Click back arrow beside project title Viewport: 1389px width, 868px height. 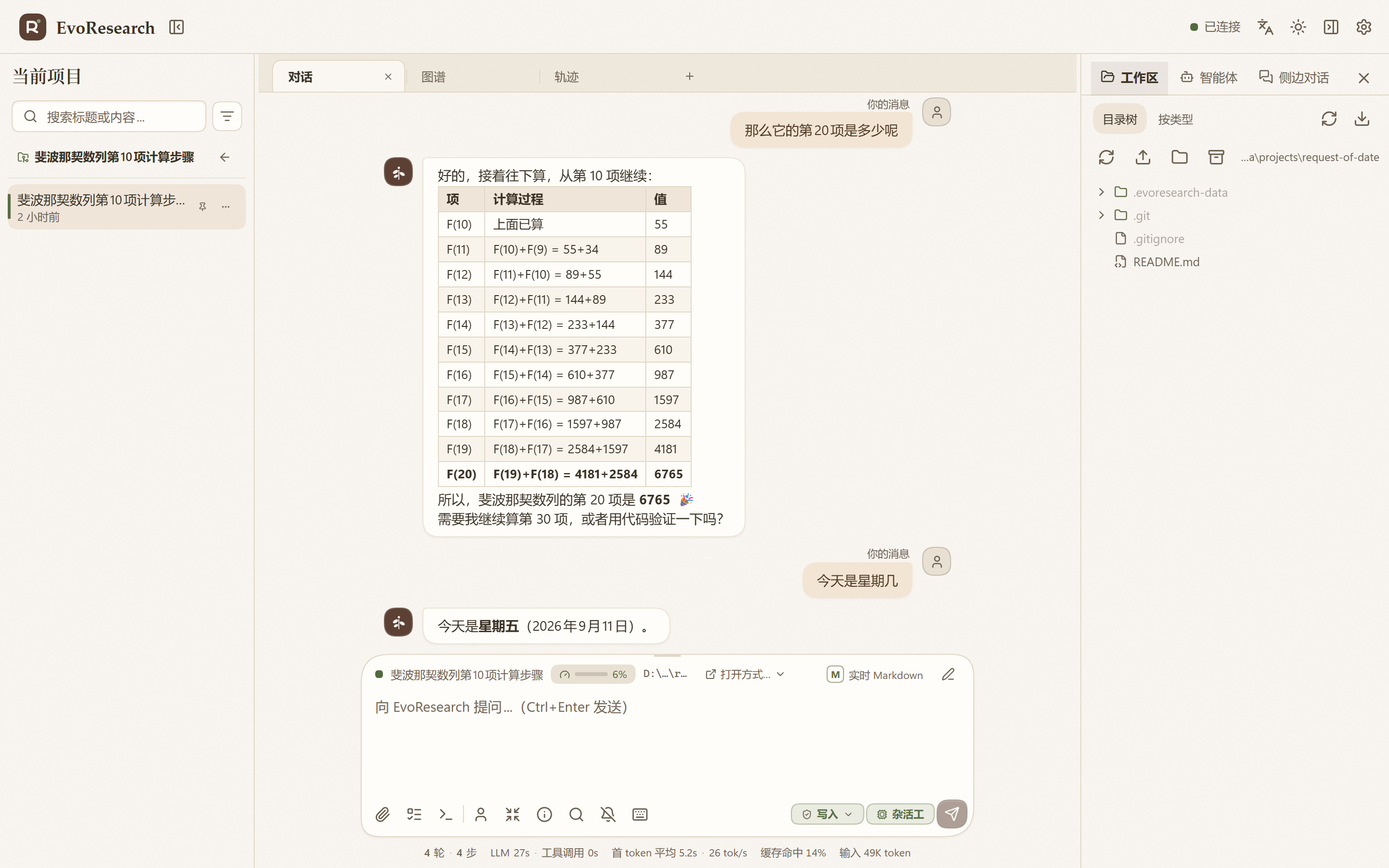pos(224,157)
